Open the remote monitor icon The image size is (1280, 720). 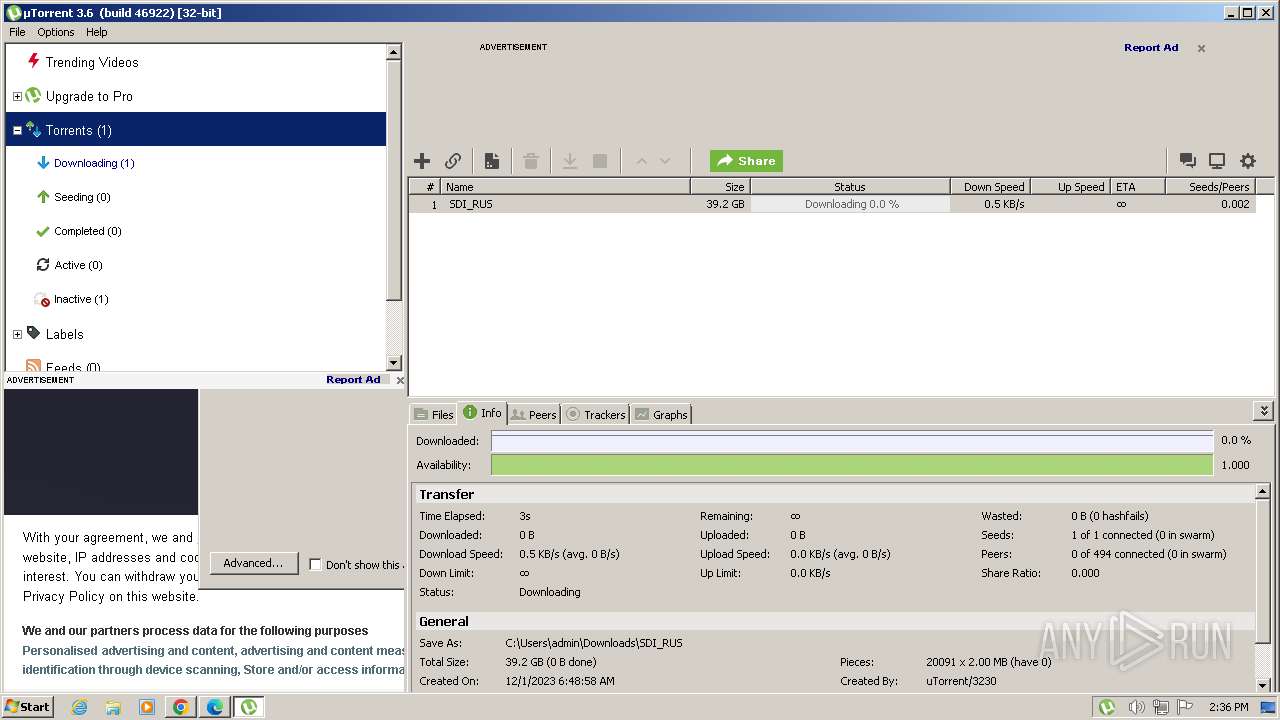point(1217,161)
